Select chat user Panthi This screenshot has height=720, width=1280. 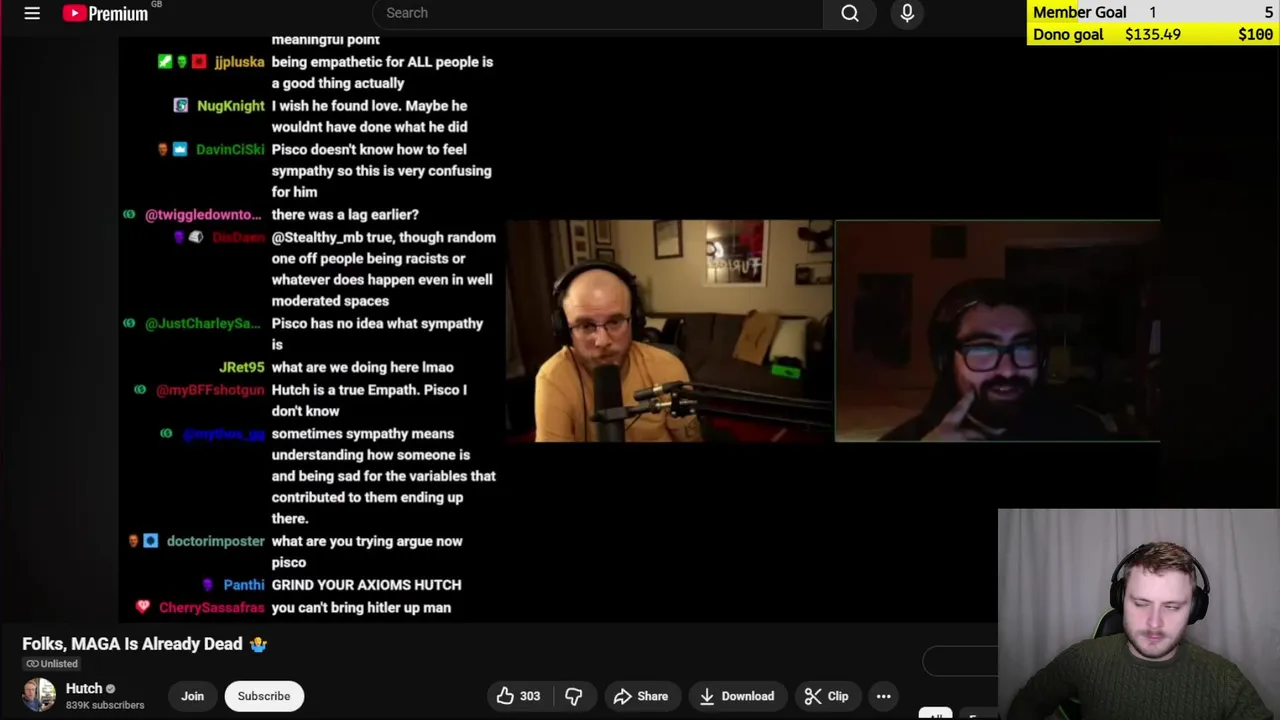tap(244, 585)
